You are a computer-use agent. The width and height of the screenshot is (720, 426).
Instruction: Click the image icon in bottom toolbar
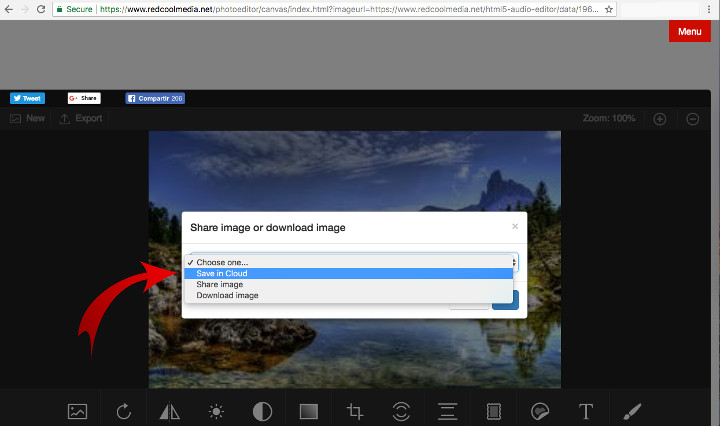pyautogui.click(x=77, y=411)
